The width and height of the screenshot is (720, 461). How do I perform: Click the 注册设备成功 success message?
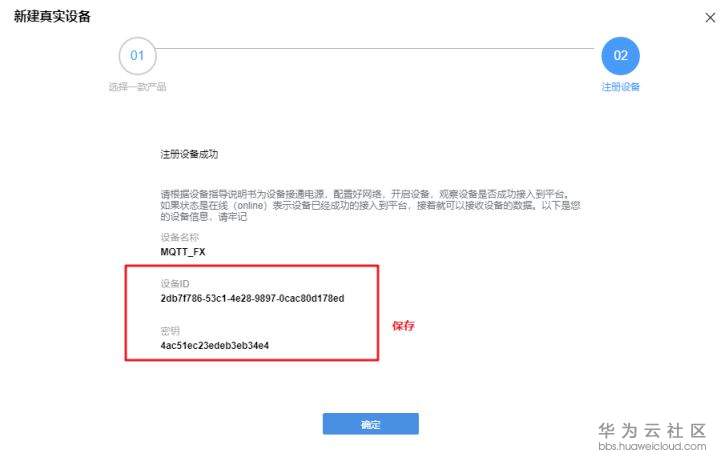point(189,154)
